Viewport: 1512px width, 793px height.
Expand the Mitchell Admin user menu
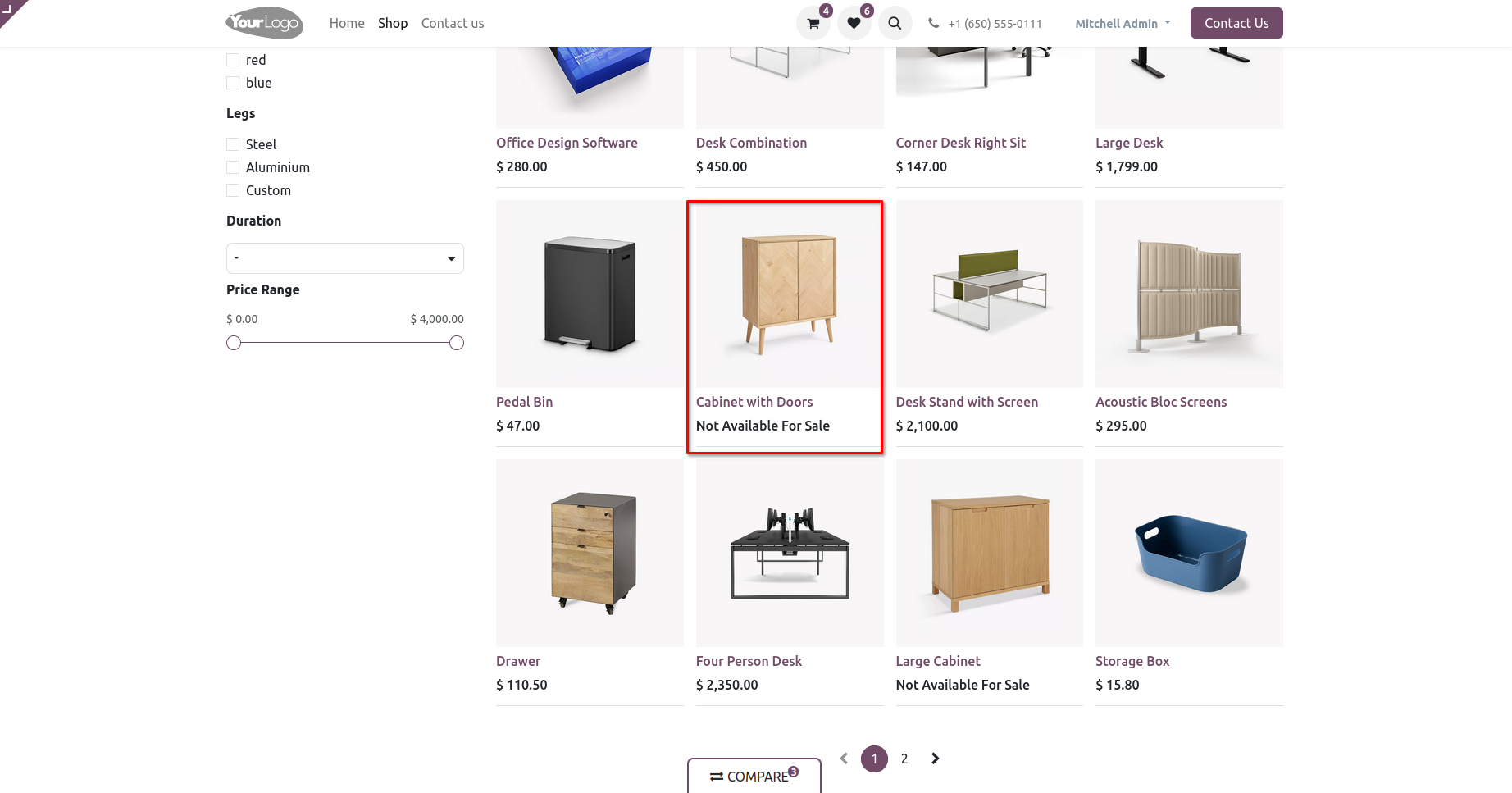(1123, 24)
